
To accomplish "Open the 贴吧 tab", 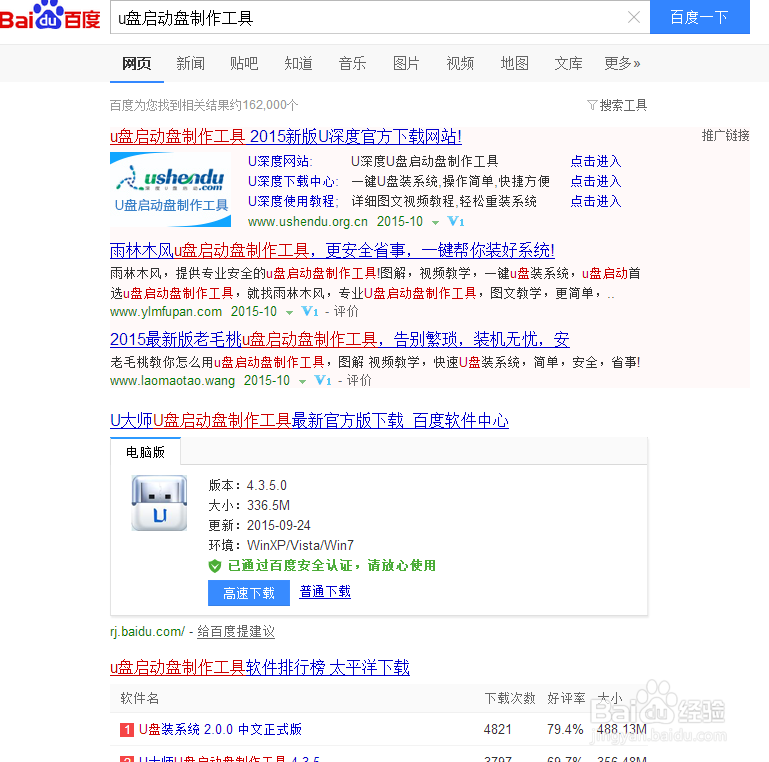I will pyautogui.click(x=244, y=63).
